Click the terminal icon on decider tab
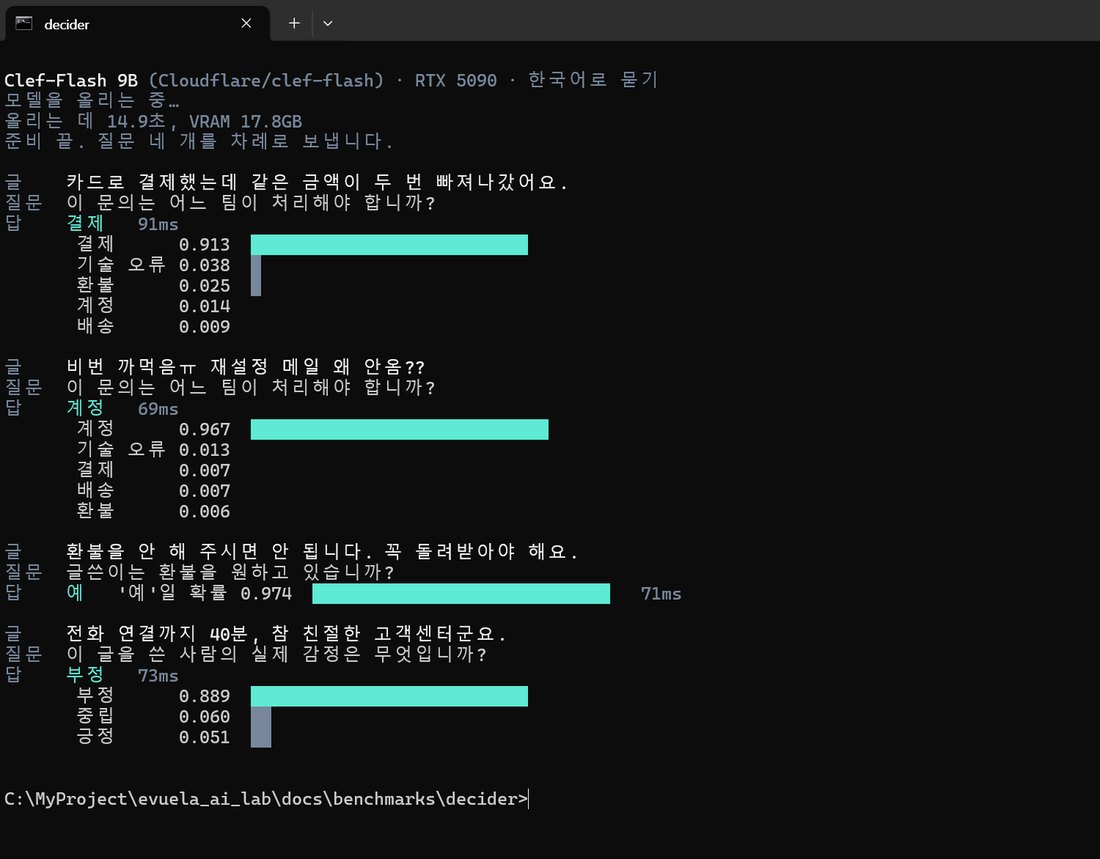The image size is (1100, 859). coord(24,24)
